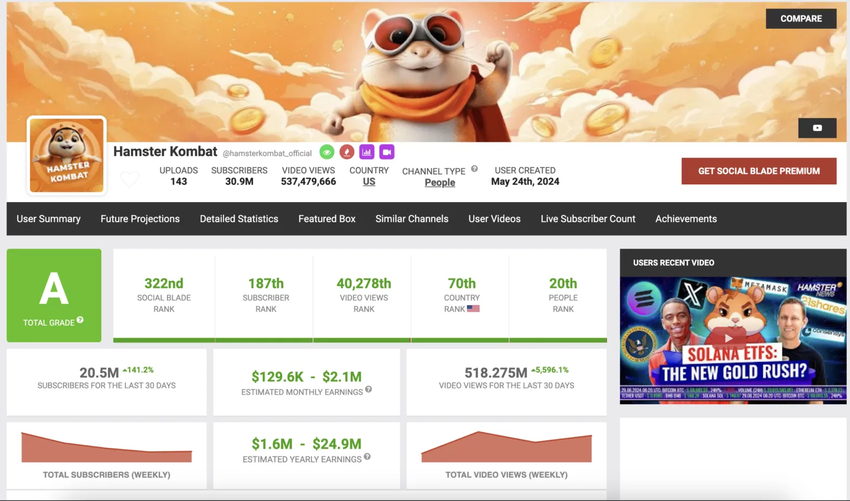850x501 pixels.
Task: Click the 518.275M video views figure
Action: [495, 373]
